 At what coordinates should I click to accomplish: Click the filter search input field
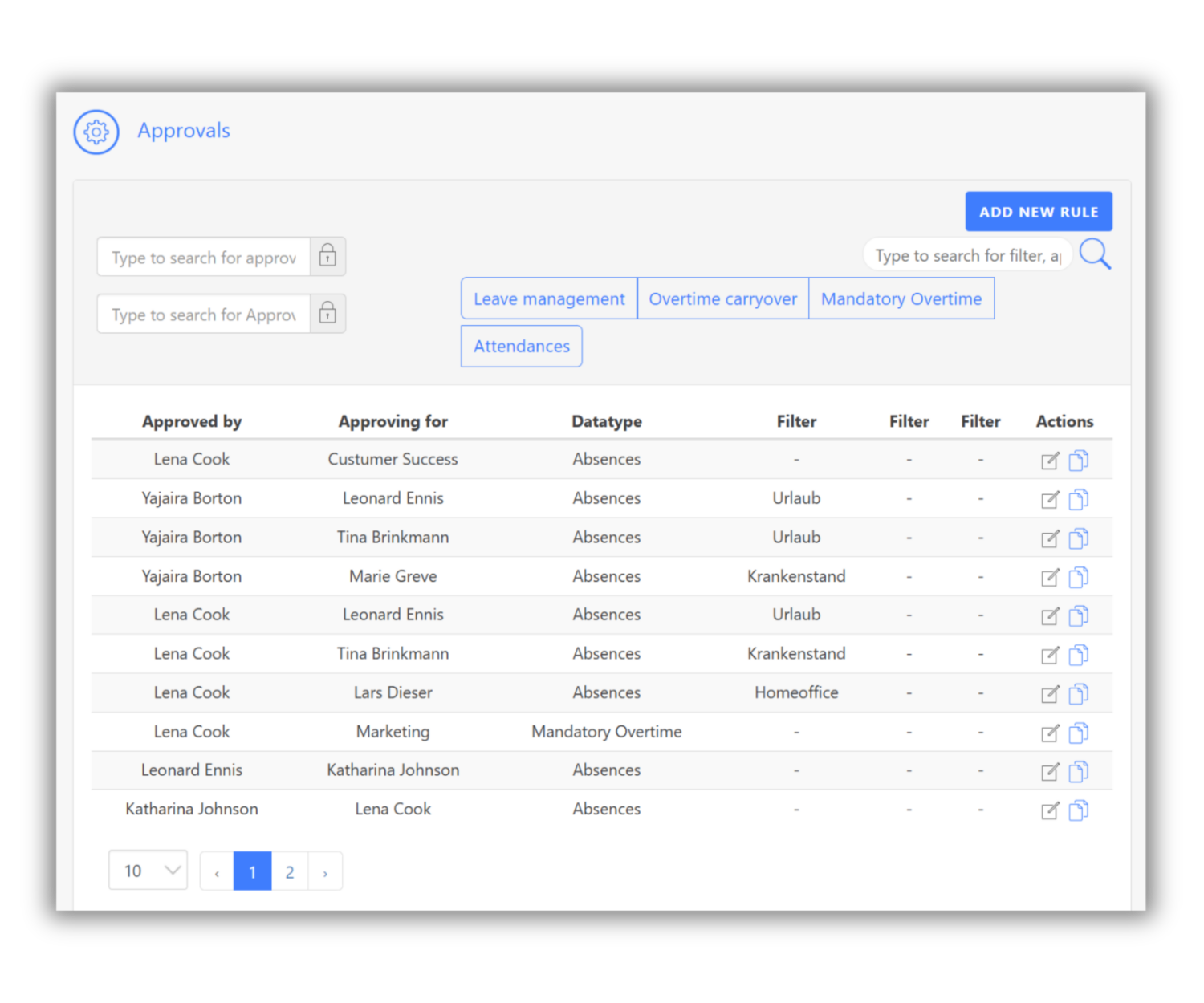tap(967, 254)
